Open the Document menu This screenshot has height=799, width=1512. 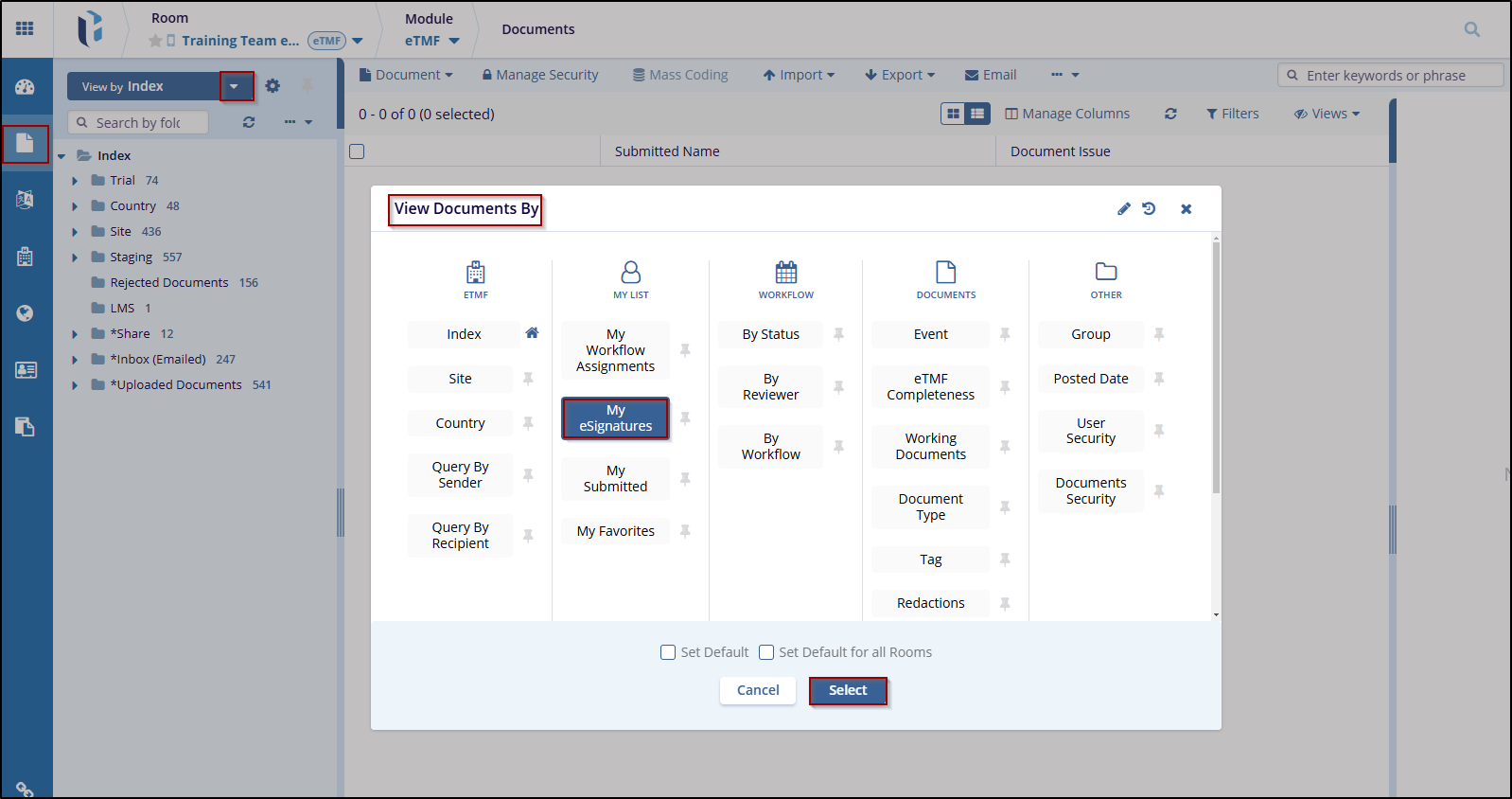(407, 75)
